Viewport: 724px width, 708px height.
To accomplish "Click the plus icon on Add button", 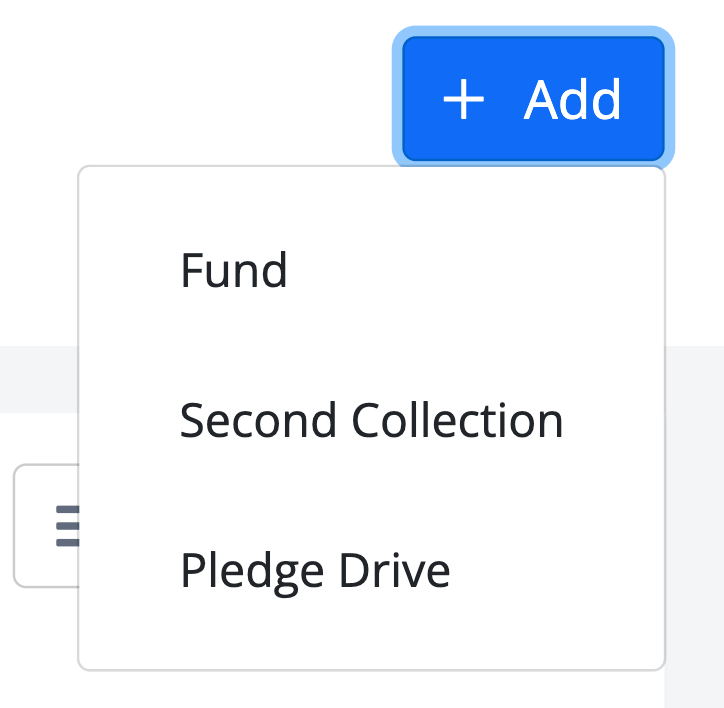I will click(x=463, y=99).
